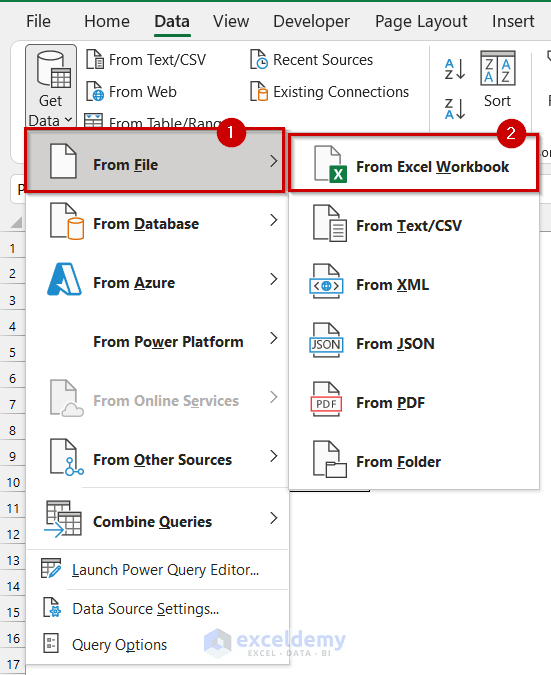Expand the From Power Platform submenu arrow
This screenshot has width=551, height=675.
pyautogui.click(x=273, y=338)
